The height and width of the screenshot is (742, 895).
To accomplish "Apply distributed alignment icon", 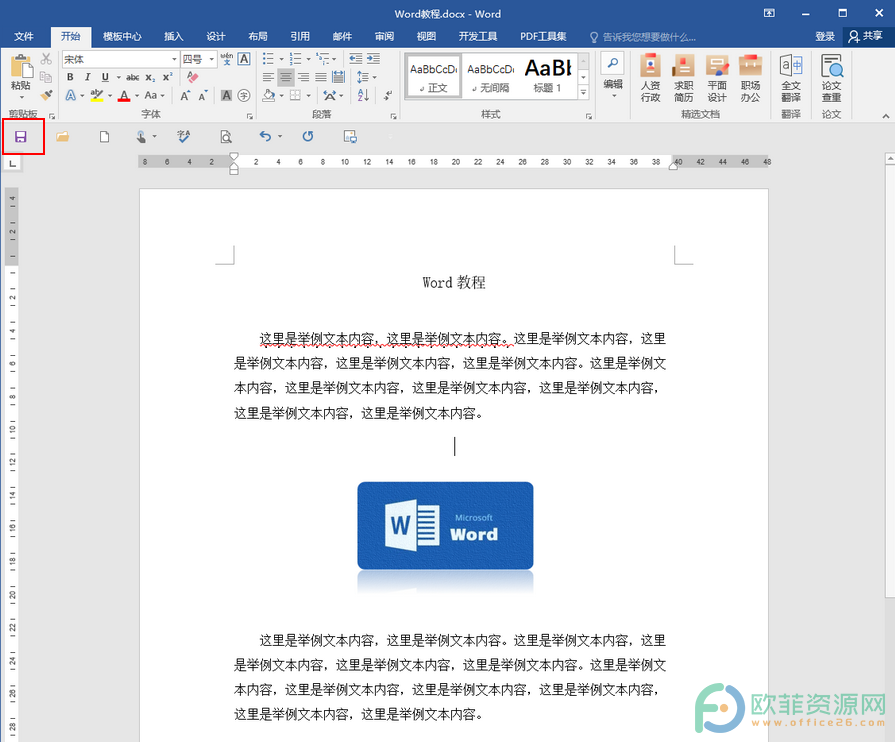I will point(338,77).
